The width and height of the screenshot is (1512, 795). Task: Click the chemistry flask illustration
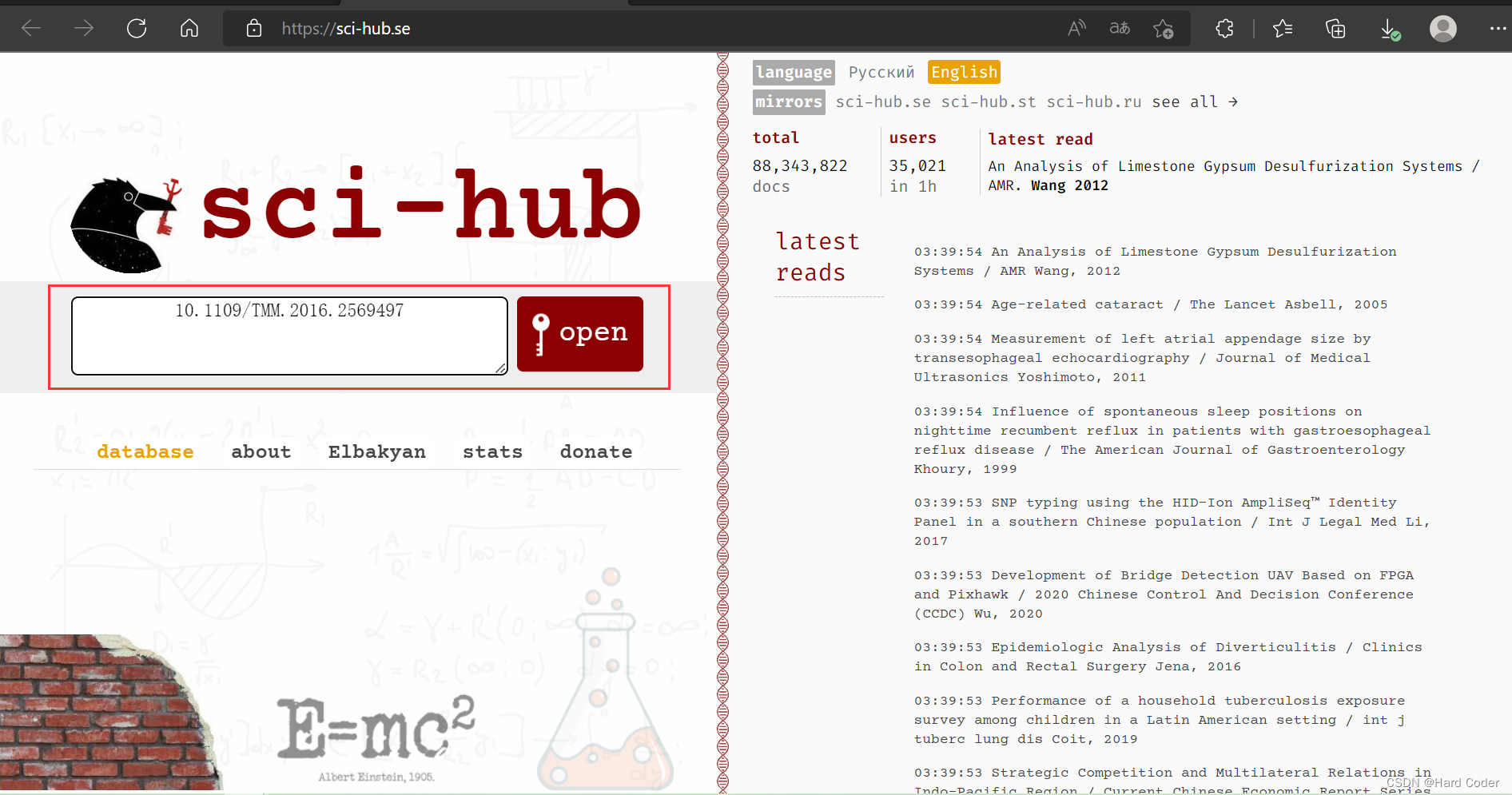(x=606, y=679)
